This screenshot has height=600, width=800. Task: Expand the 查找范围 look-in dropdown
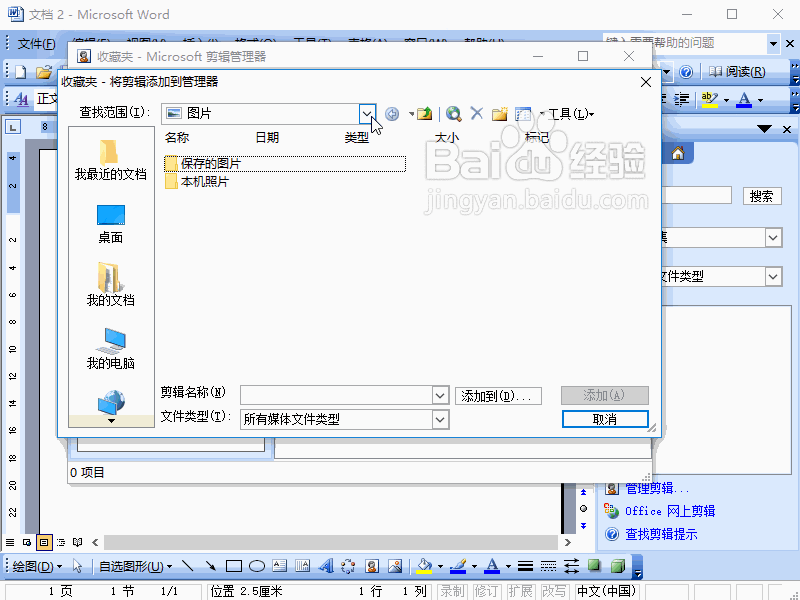tap(367, 114)
